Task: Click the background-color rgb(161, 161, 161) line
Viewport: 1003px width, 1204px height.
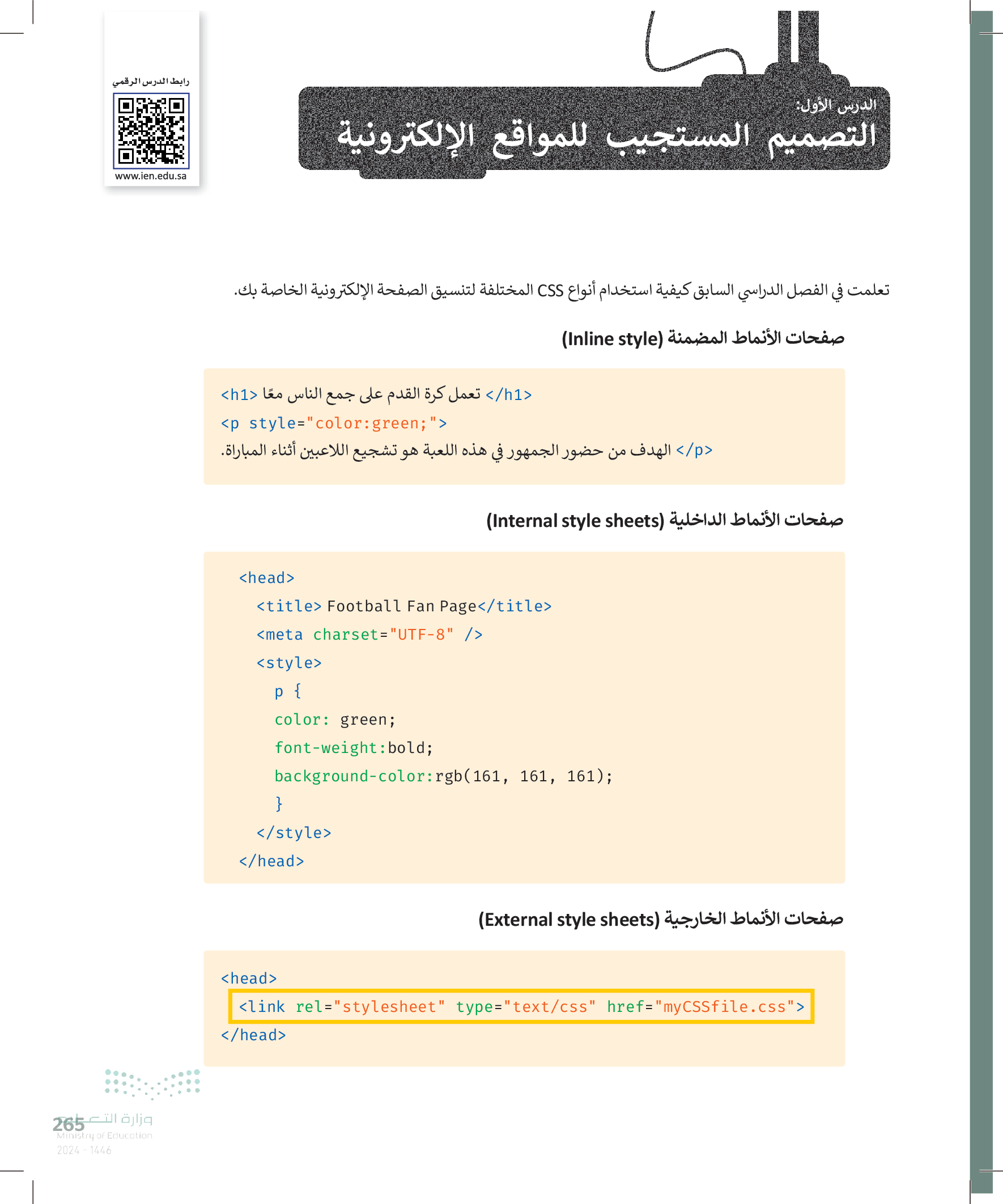Action: tap(443, 776)
